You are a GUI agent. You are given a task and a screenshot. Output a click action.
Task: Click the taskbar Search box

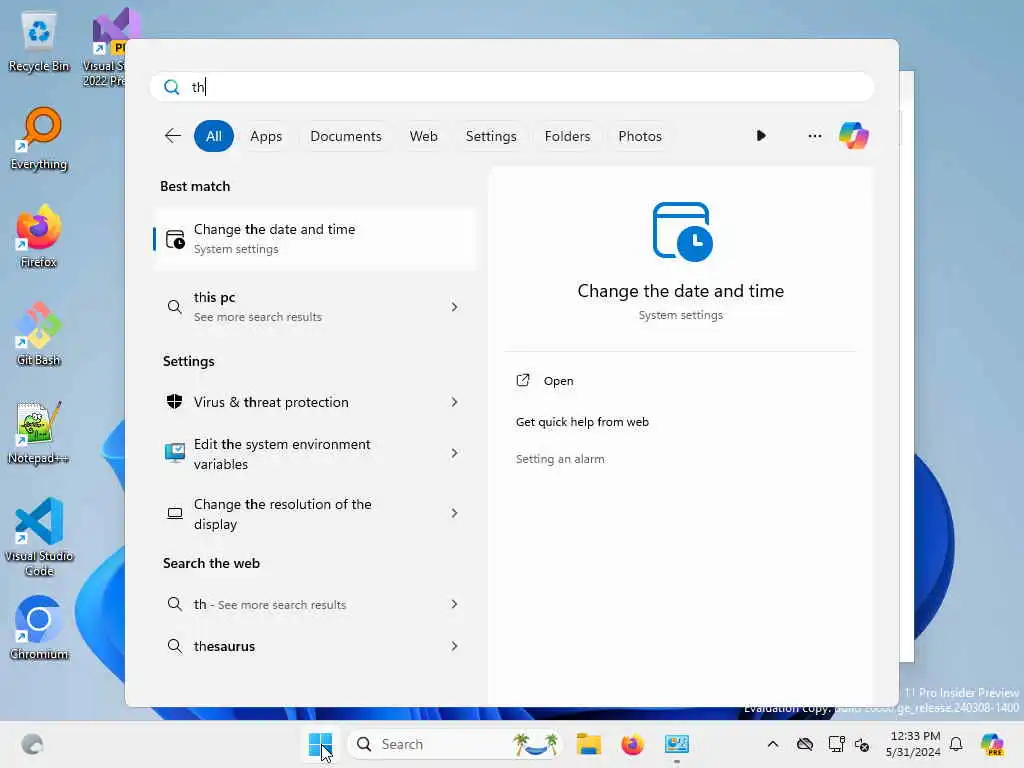(x=454, y=744)
